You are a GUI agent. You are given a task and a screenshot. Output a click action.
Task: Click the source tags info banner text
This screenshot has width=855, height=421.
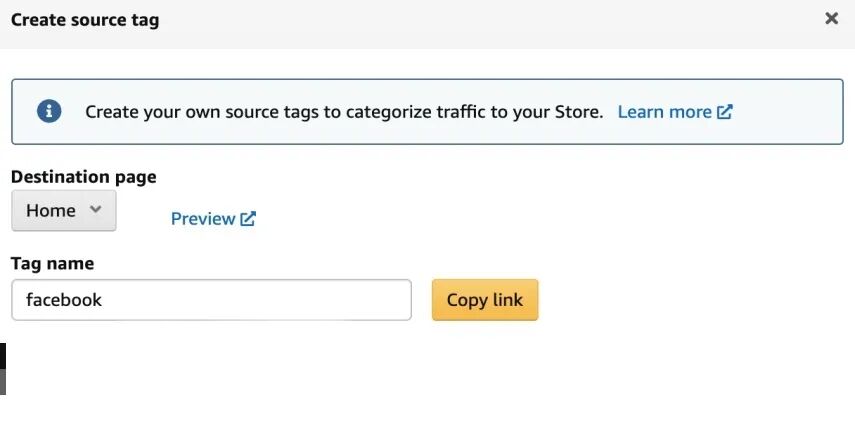coord(344,112)
